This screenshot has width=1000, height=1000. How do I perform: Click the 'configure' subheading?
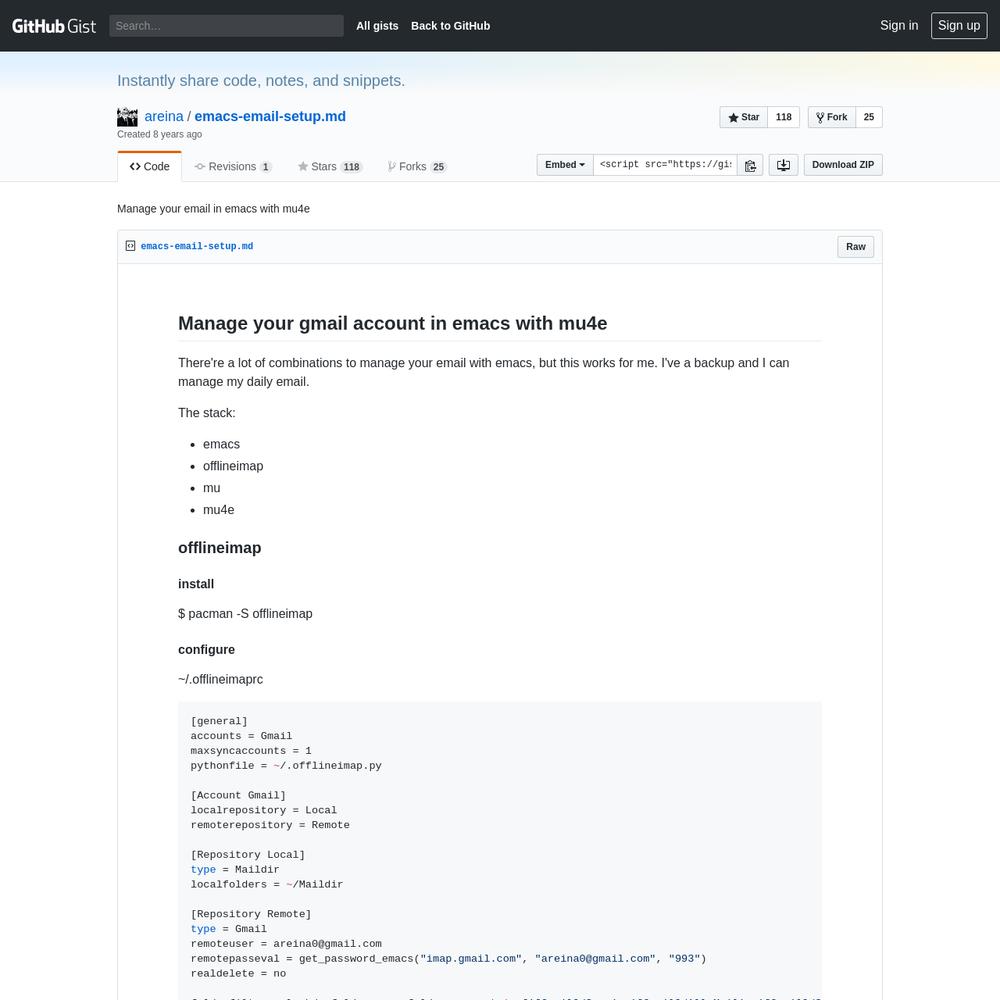point(207,649)
